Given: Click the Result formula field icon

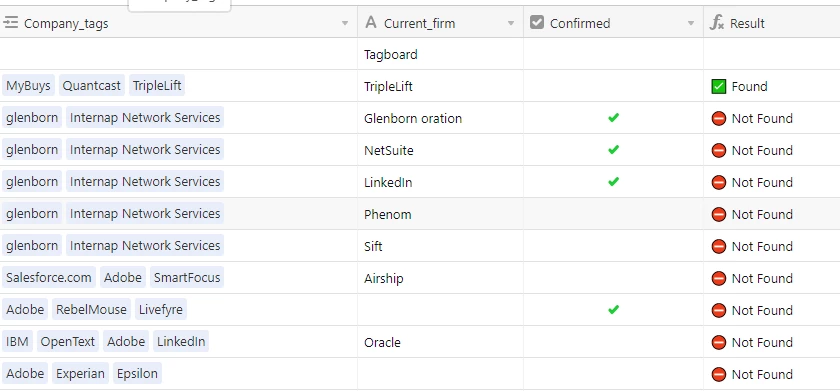Looking at the screenshot, I should [x=716, y=22].
